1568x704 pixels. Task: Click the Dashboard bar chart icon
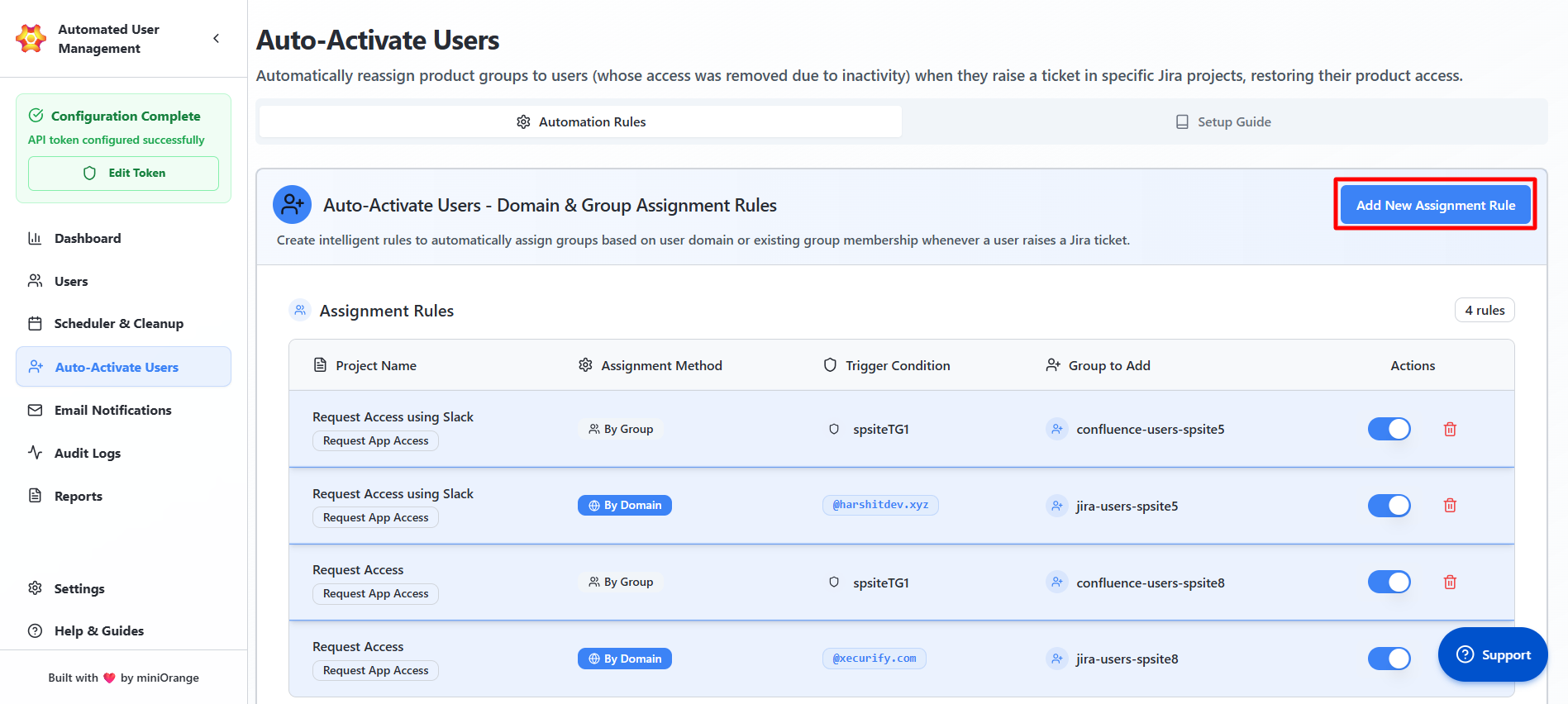tap(35, 239)
